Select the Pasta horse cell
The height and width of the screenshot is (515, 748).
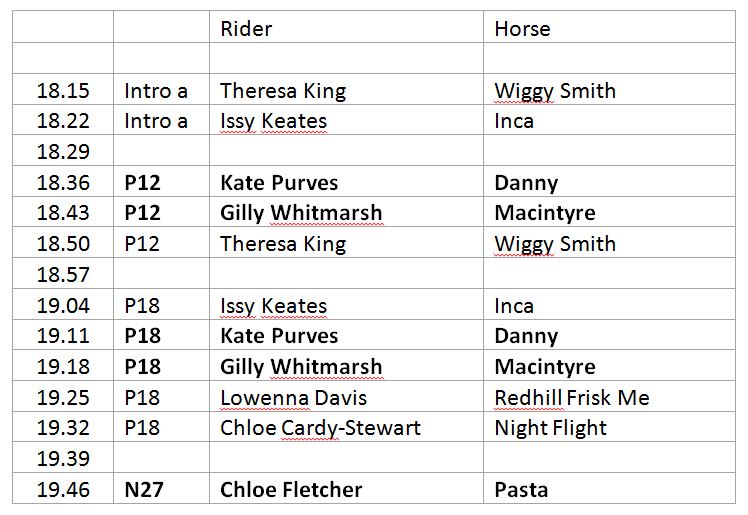click(x=521, y=490)
